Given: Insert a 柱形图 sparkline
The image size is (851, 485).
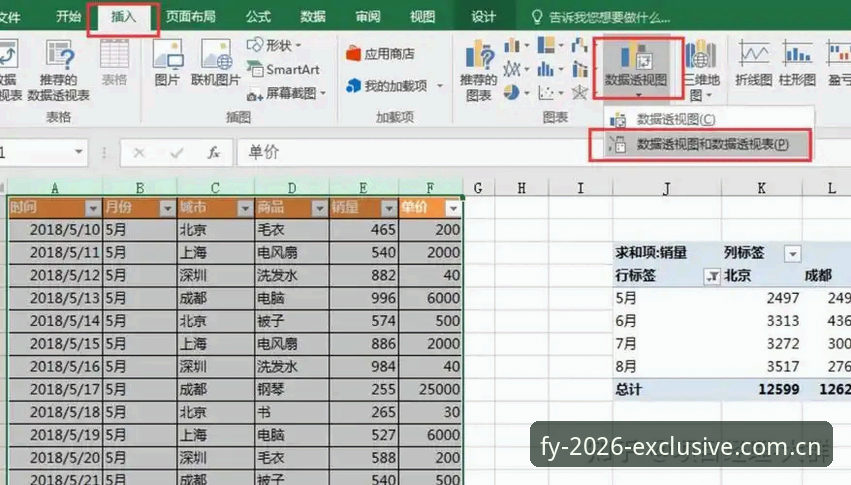Looking at the screenshot, I should point(797,64).
